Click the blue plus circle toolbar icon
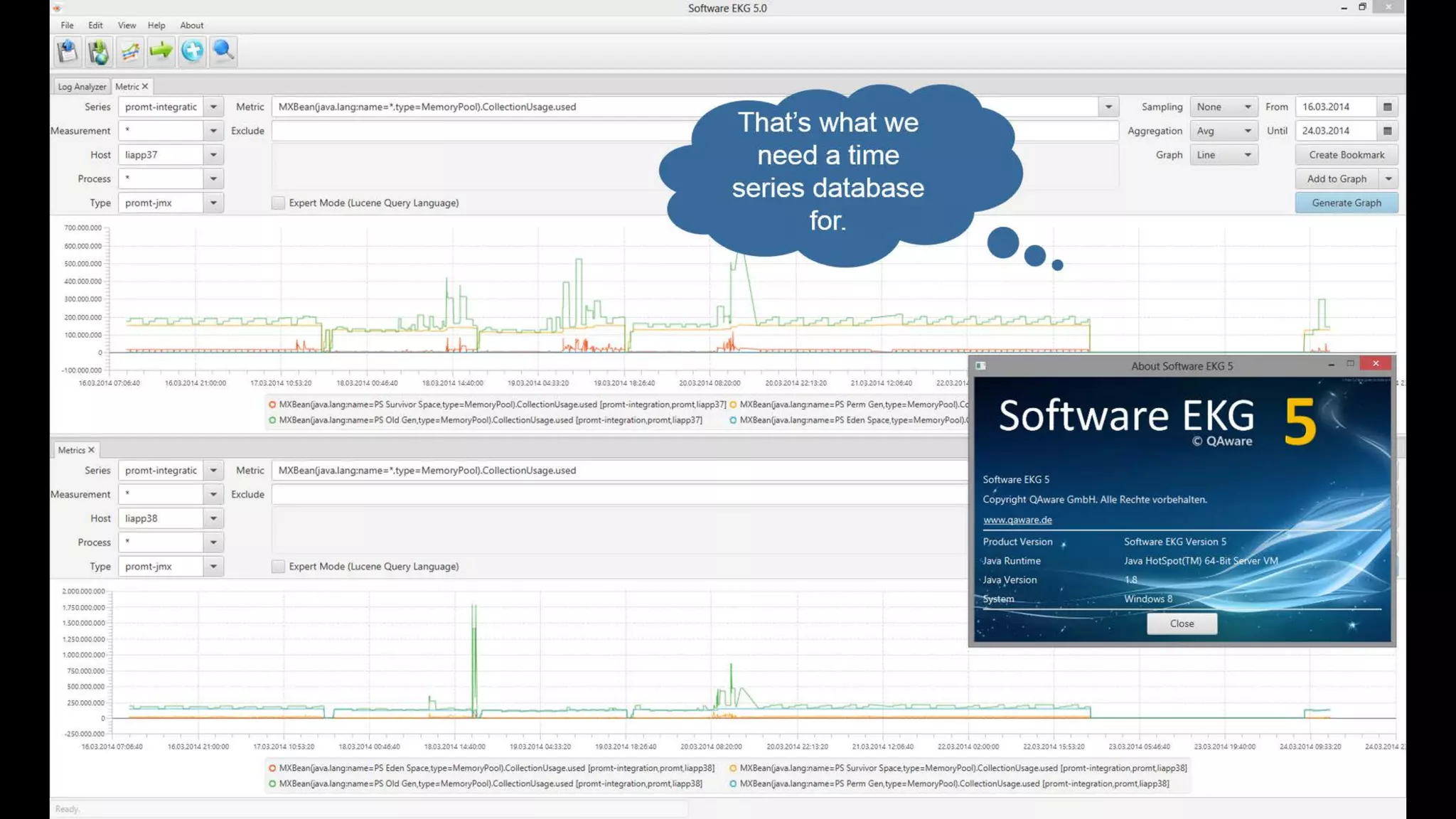 click(x=192, y=51)
